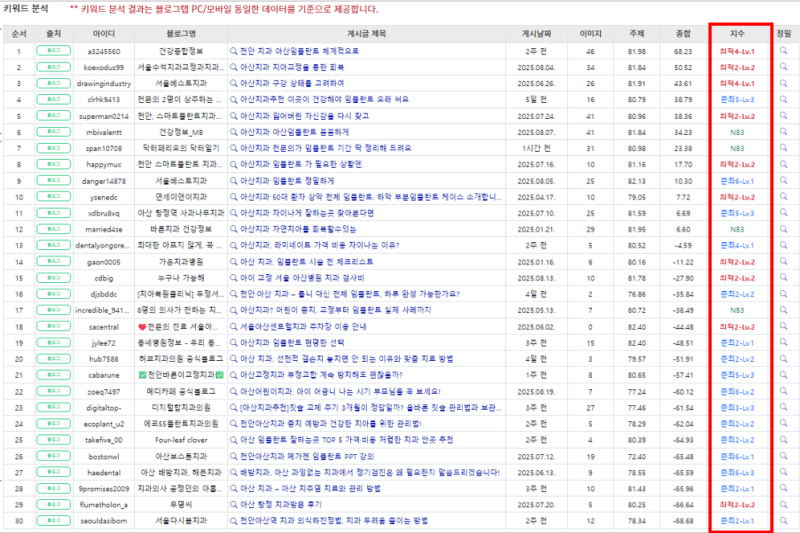
Task: Click the 지수 column header
Action: pyautogui.click(x=737, y=34)
